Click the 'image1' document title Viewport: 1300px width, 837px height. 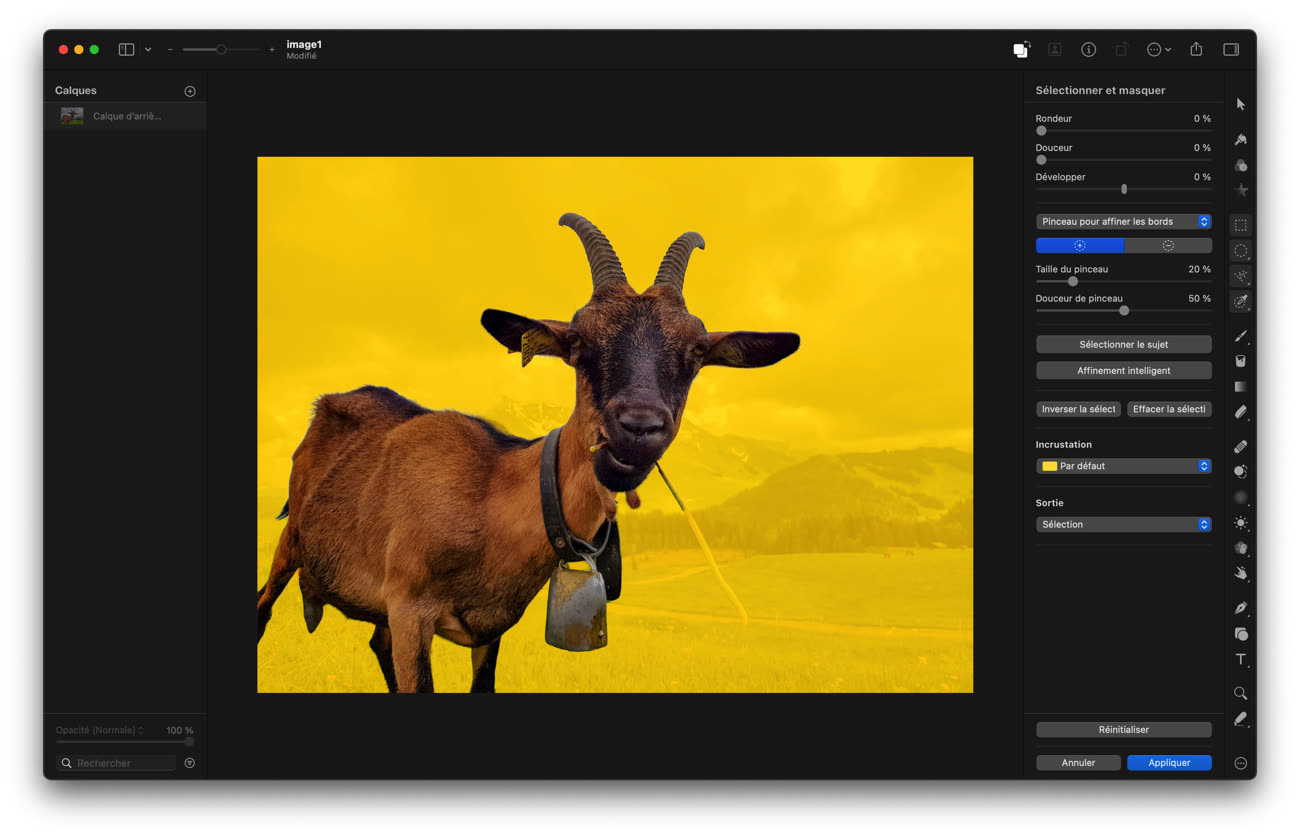coord(304,44)
